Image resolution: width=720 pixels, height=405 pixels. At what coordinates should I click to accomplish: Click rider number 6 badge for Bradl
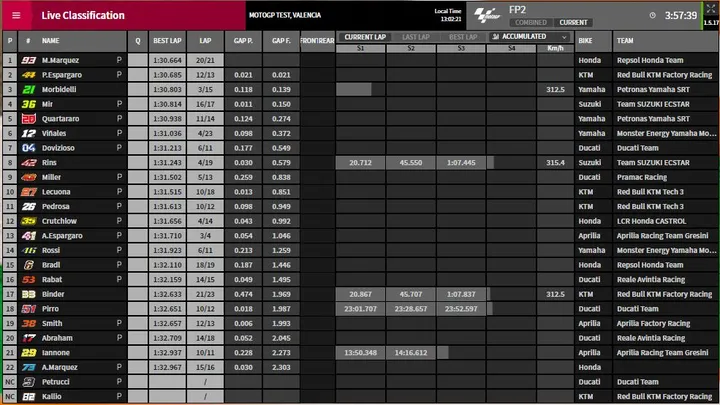(28, 265)
